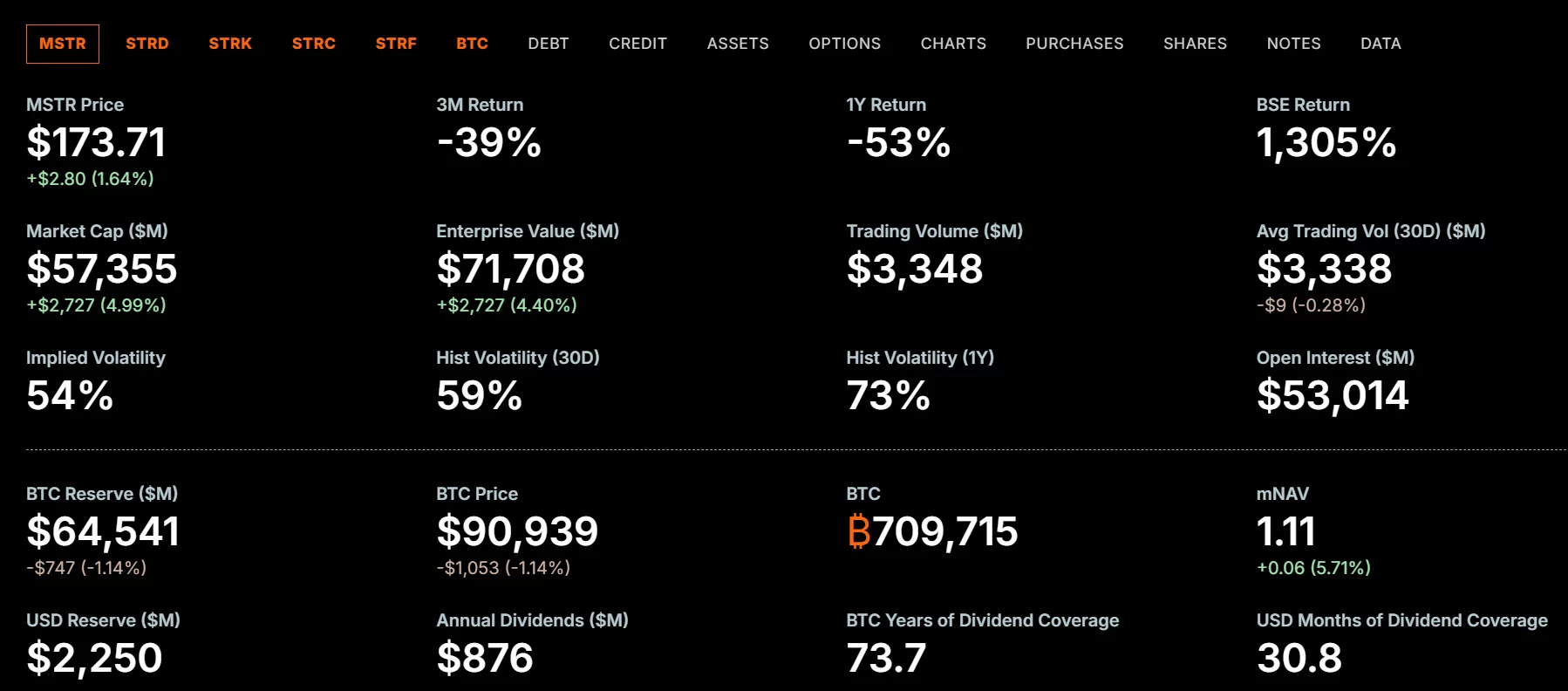Open the STRK tab
This screenshot has height=691, width=1568.
pos(230,44)
